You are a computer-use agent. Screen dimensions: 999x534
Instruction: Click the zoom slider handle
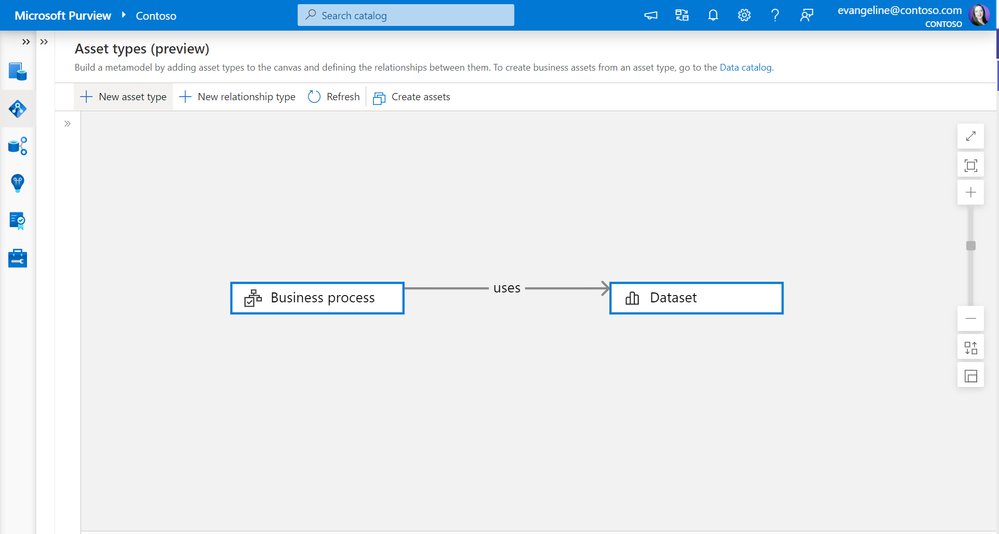pyautogui.click(x=970, y=246)
